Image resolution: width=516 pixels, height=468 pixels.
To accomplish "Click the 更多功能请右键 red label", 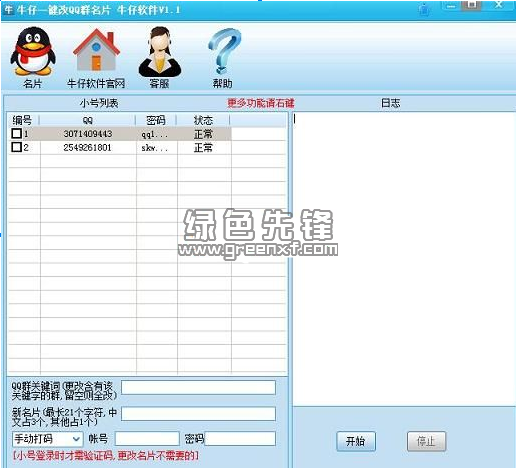I will point(261,103).
